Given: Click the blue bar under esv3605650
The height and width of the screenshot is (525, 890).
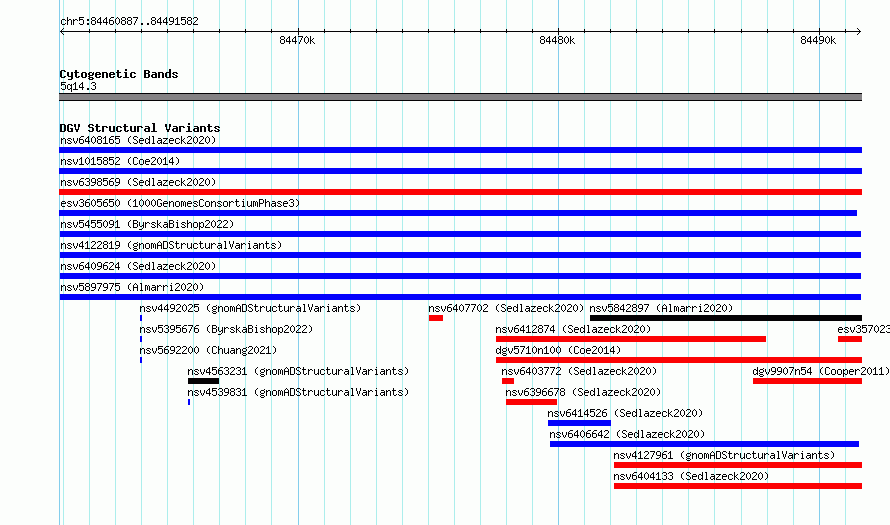Looking at the screenshot, I should (x=458, y=213).
